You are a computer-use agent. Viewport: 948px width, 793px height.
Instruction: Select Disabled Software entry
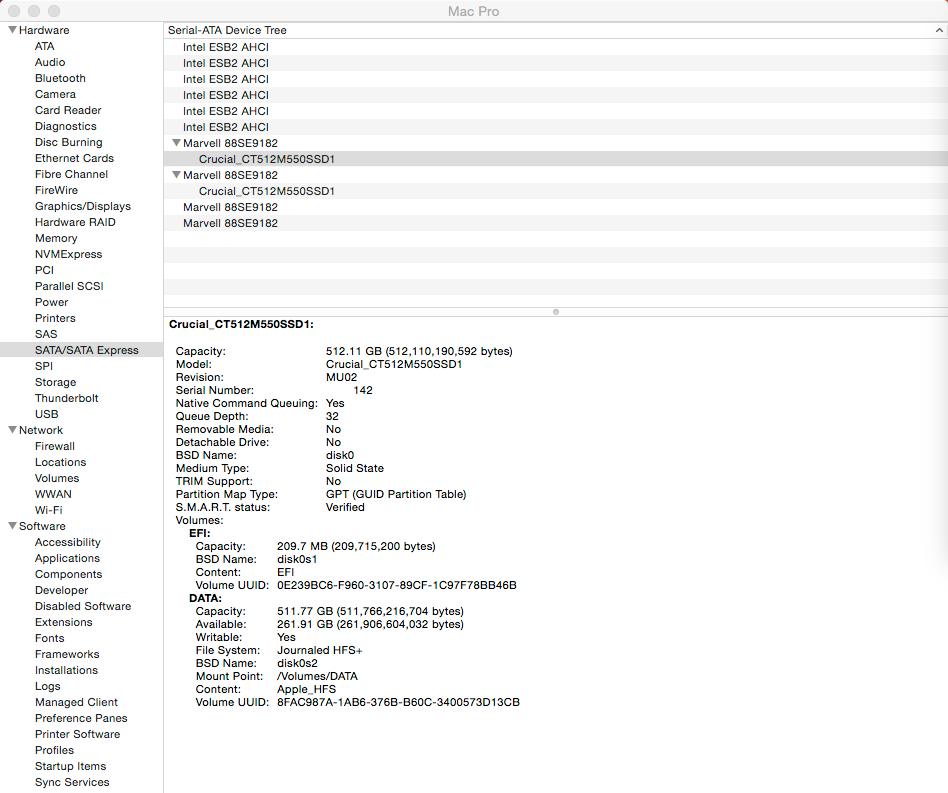[83, 606]
